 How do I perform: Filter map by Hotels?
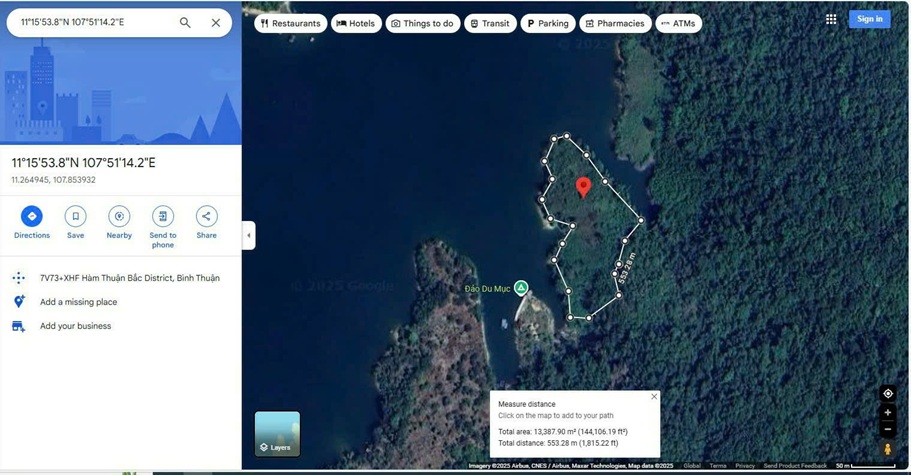tap(356, 23)
